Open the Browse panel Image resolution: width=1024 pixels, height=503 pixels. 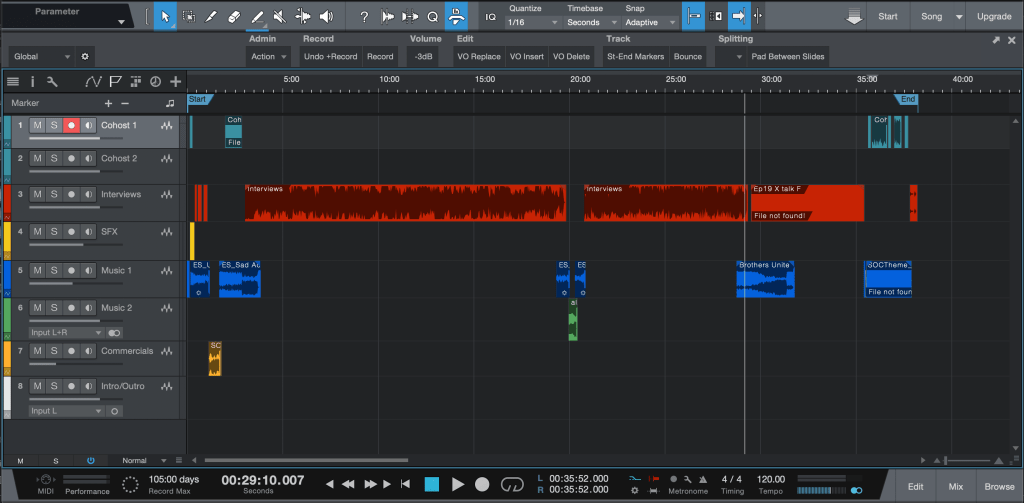[x=997, y=485]
